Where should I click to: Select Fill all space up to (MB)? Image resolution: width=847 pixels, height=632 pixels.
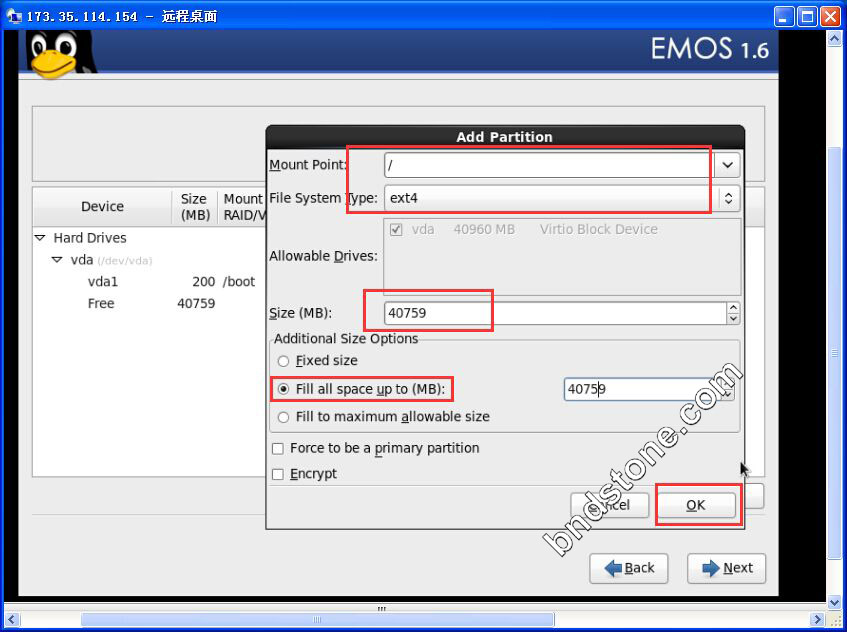283,389
